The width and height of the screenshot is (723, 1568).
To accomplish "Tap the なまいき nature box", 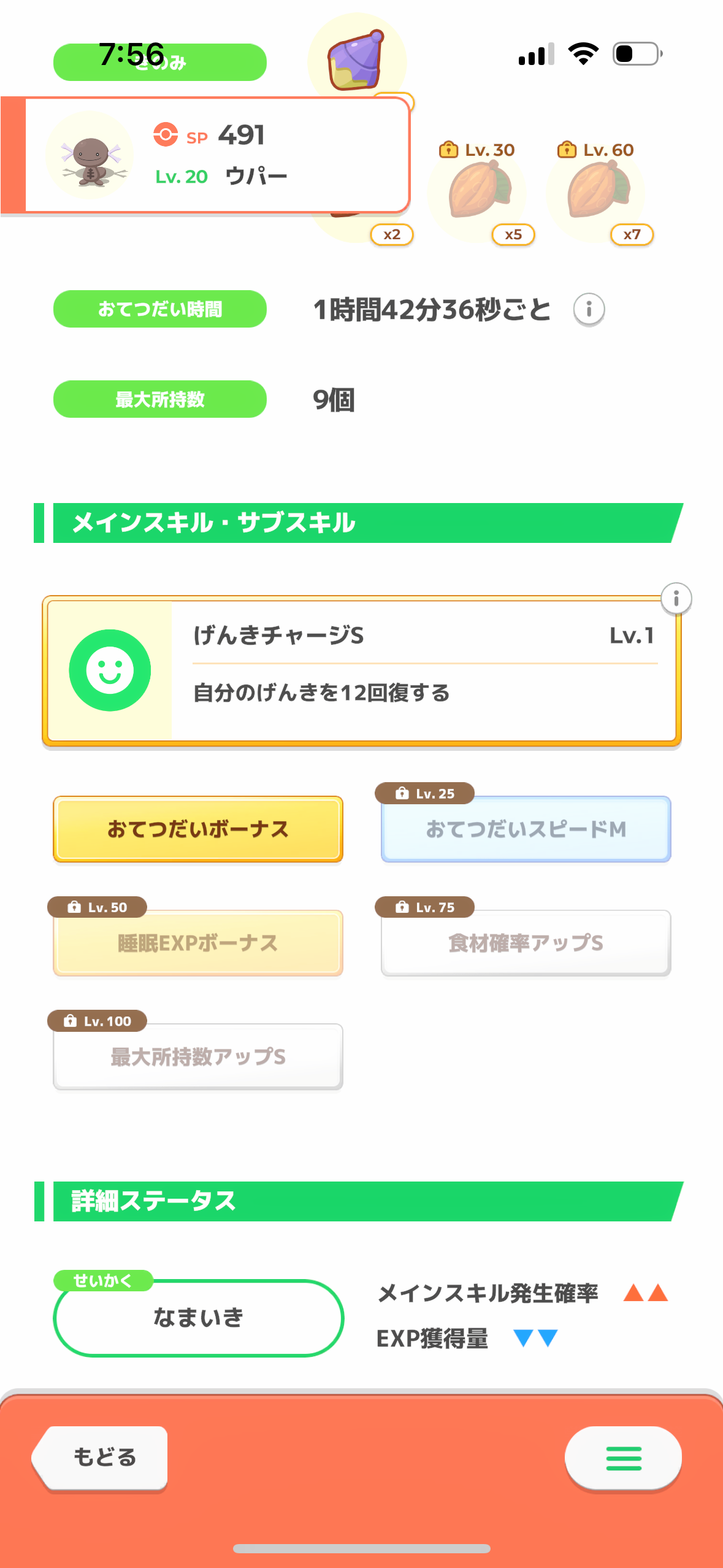I will [198, 1318].
